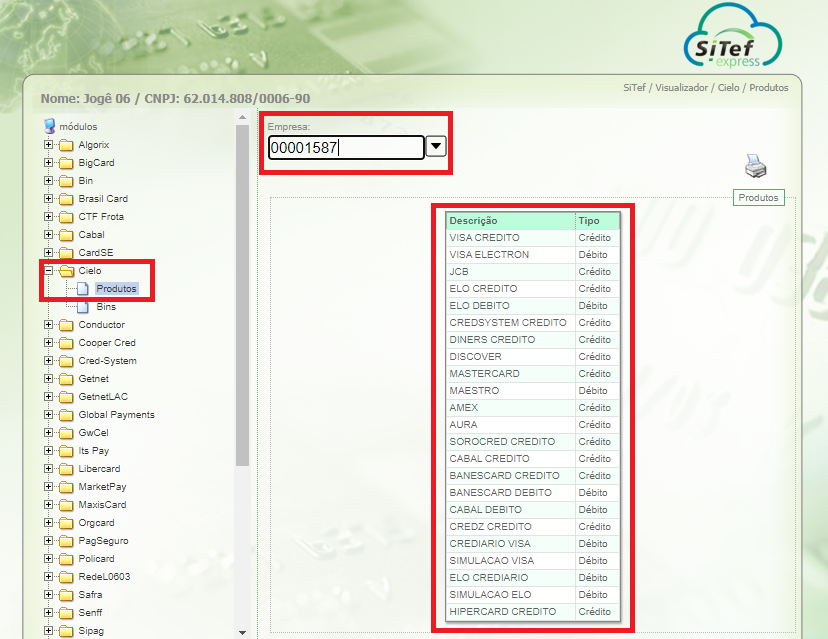Select the RedeL0603 module label

click(104, 577)
